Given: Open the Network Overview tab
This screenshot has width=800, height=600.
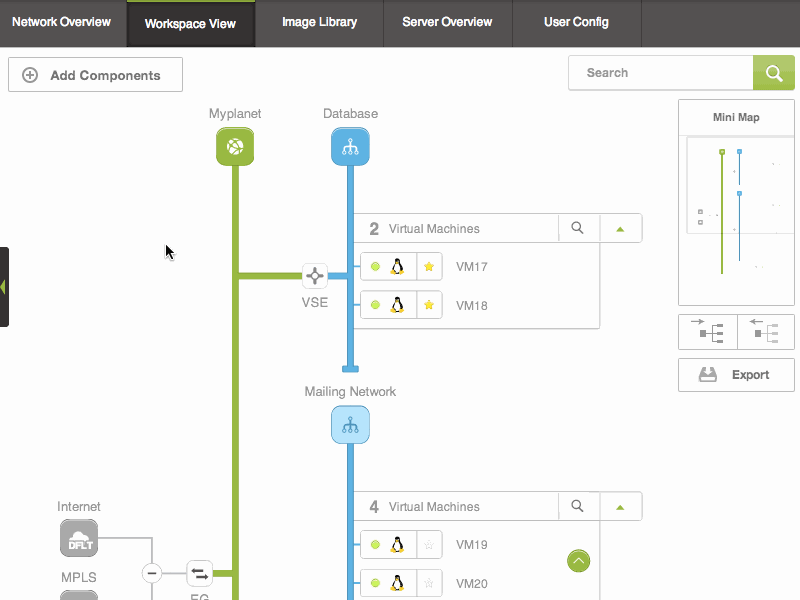Looking at the screenshot, I should tap(61, 22).
